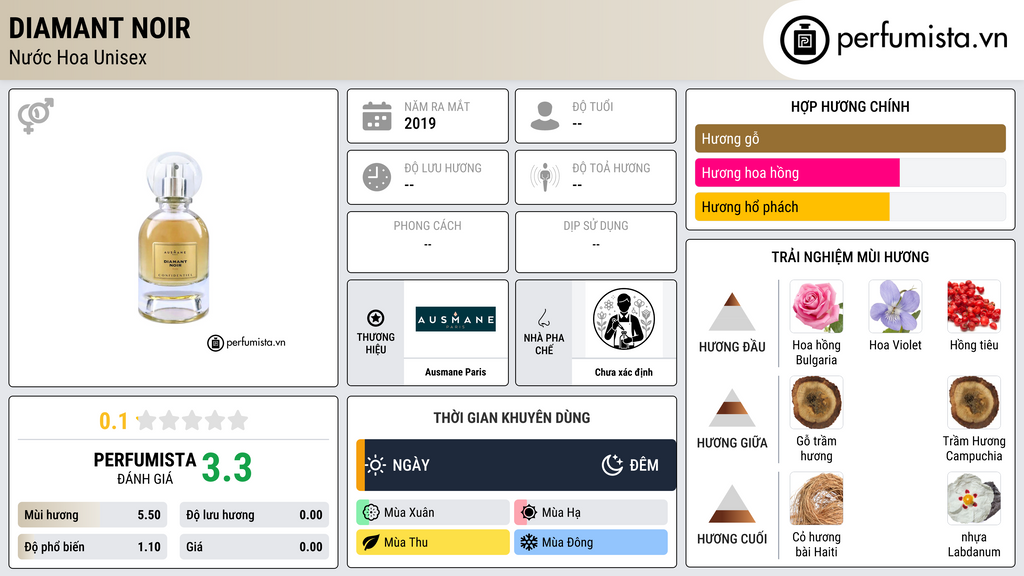
Task: Click the user rating value 0.1
Action: tap(114, 421)
